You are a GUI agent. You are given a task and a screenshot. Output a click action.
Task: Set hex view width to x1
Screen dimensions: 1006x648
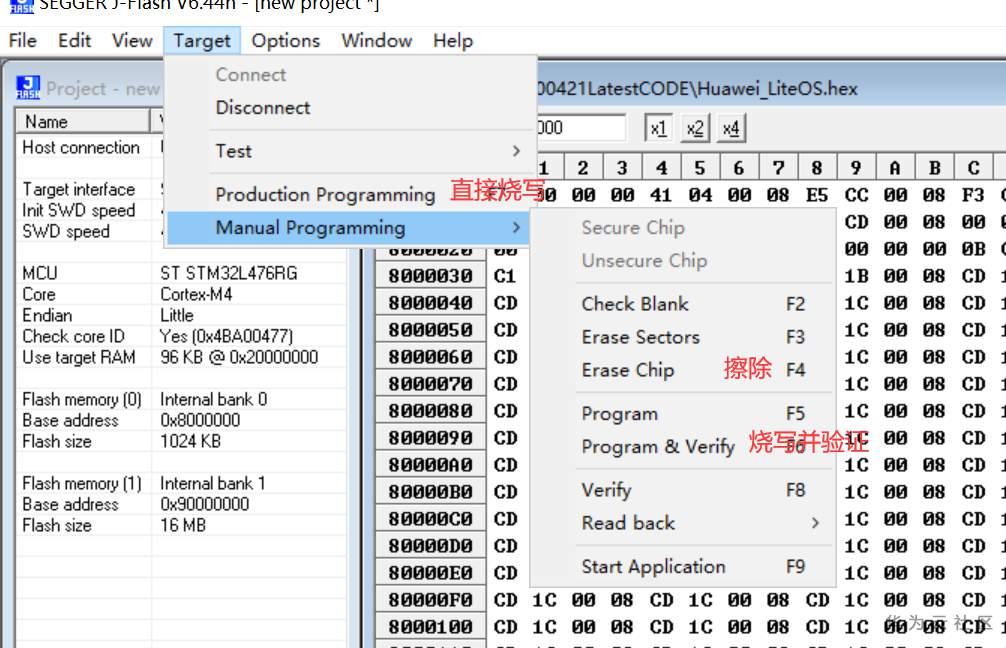tap(658, 128)
